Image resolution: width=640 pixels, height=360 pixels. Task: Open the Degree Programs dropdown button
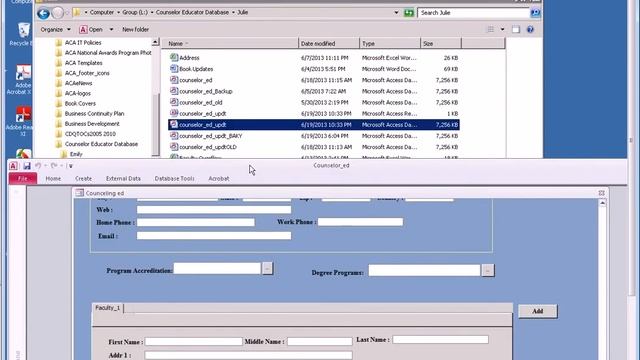(x=488, y=270)
